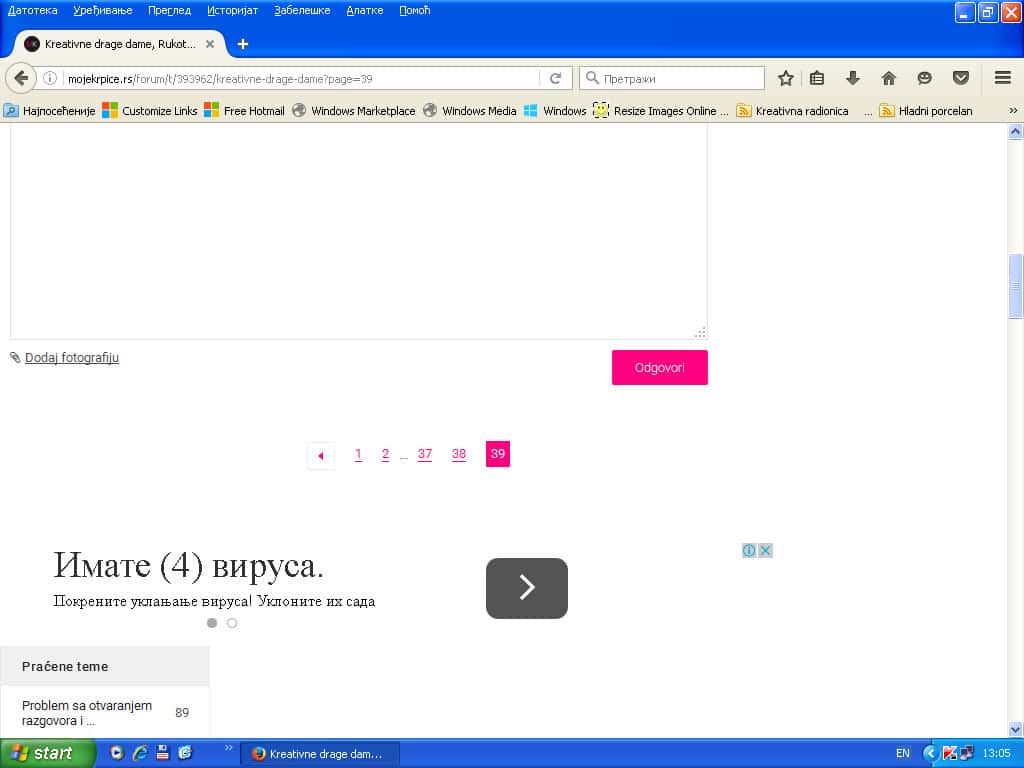
Task: Select the second ad carousel dot
Action: coord(232,623)
